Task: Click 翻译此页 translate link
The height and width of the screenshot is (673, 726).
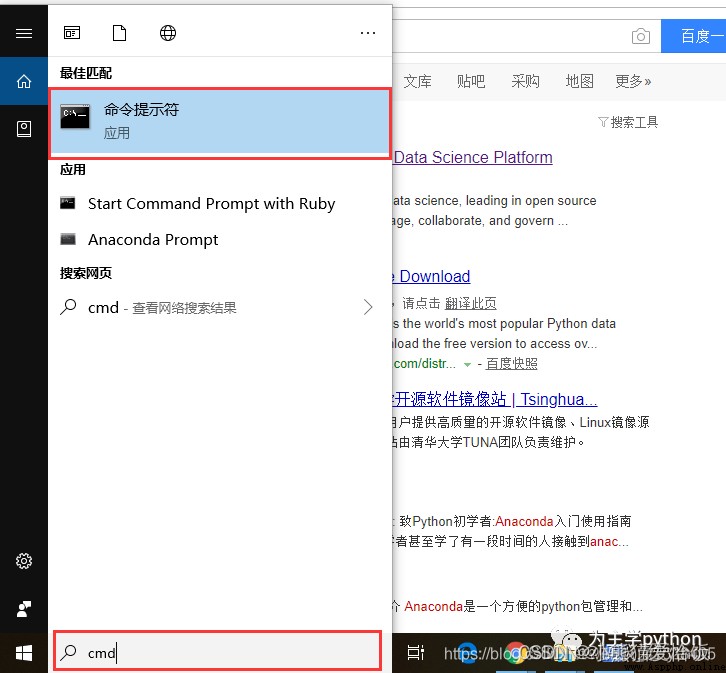Action: [470, 303]
